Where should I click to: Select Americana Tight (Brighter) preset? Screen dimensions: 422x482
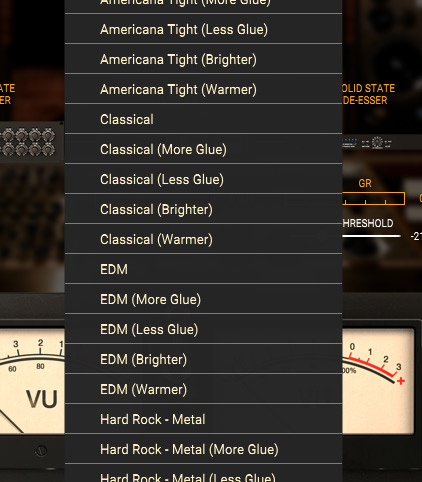[203, 59]
